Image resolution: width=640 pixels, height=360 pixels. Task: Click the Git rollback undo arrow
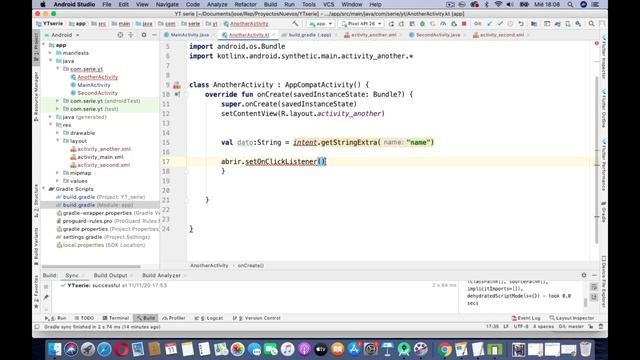[x=521, y=24]
